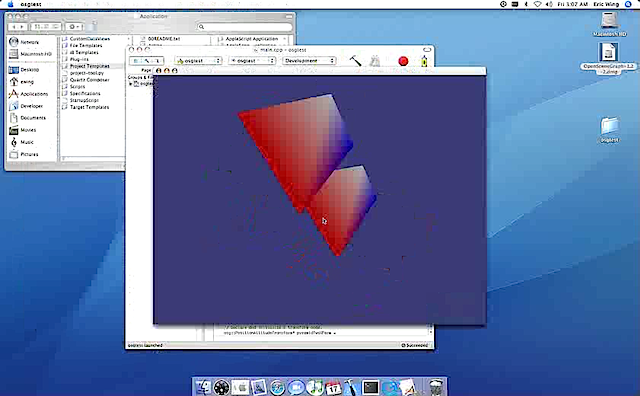Open the Finder Action gear menu
Screen dimensions: 640x396
(74, 27)
